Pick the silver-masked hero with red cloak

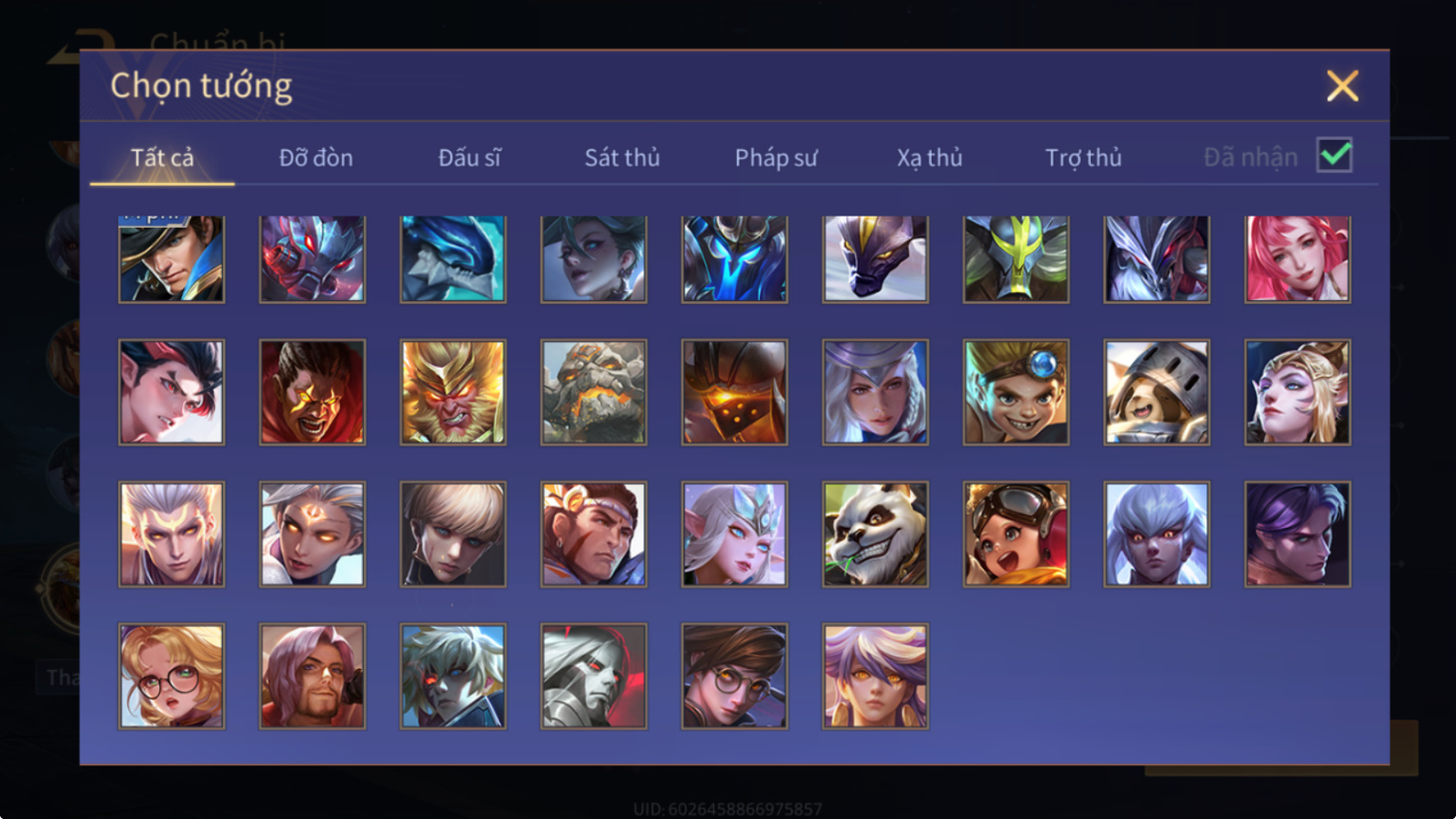(594, 677)
